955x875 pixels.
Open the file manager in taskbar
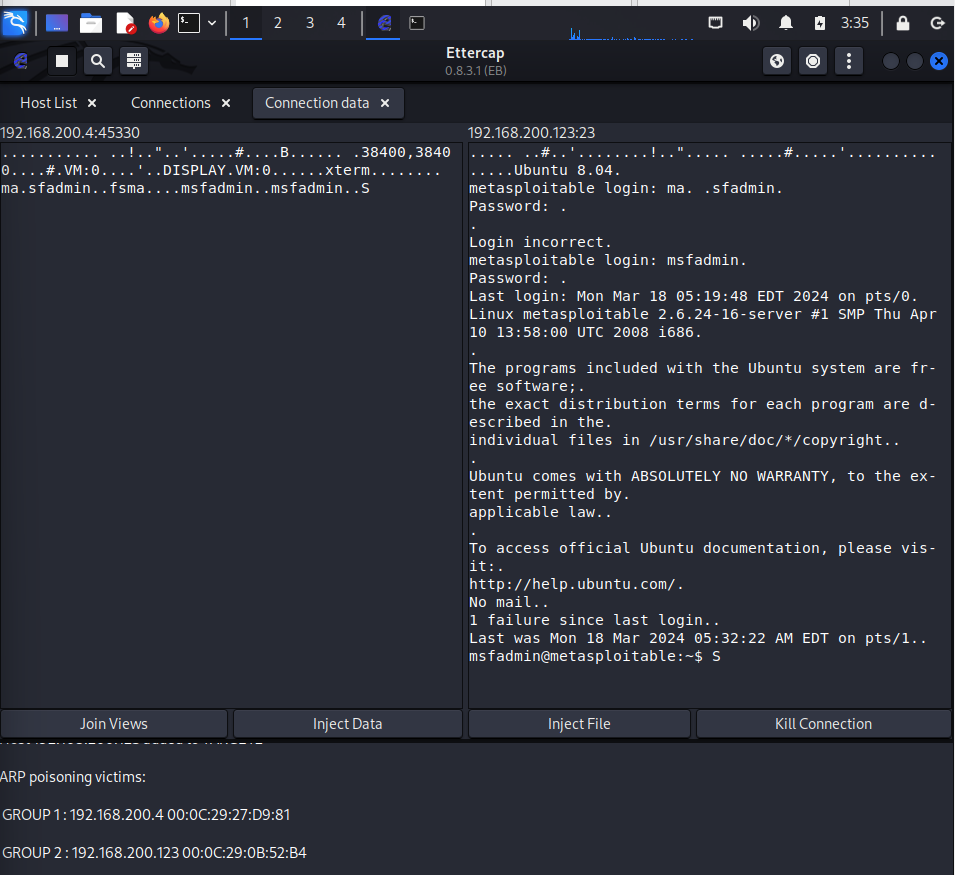coord(91,23)
